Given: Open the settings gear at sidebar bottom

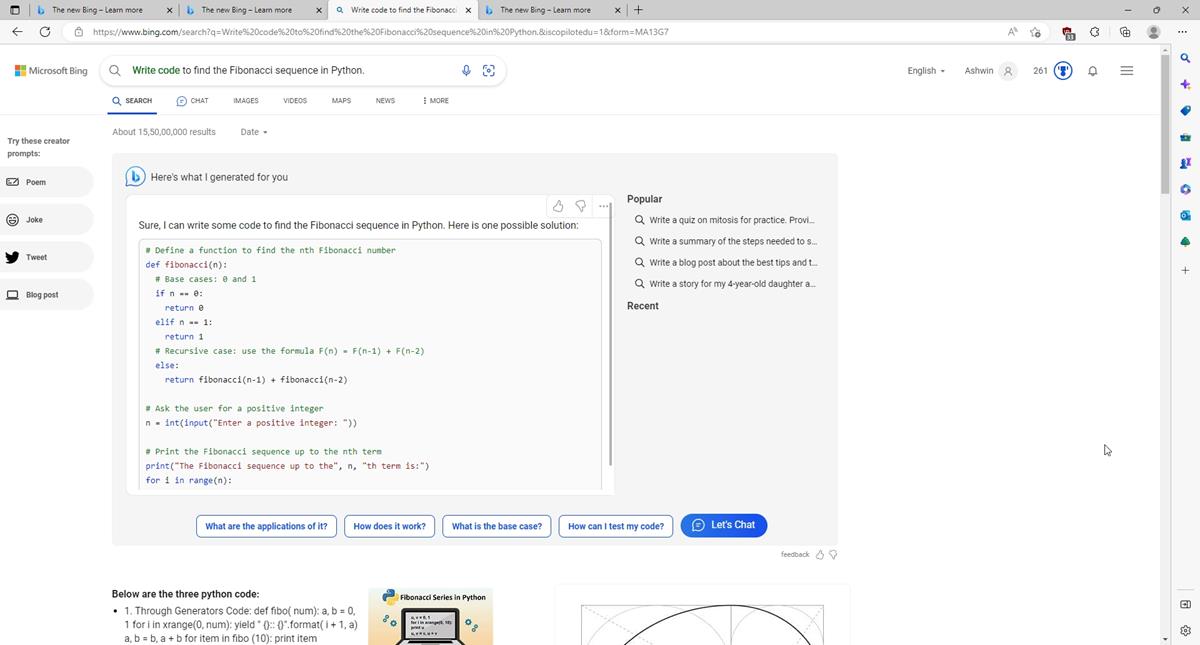Looking at the screenshot, I should (1185, 630).
